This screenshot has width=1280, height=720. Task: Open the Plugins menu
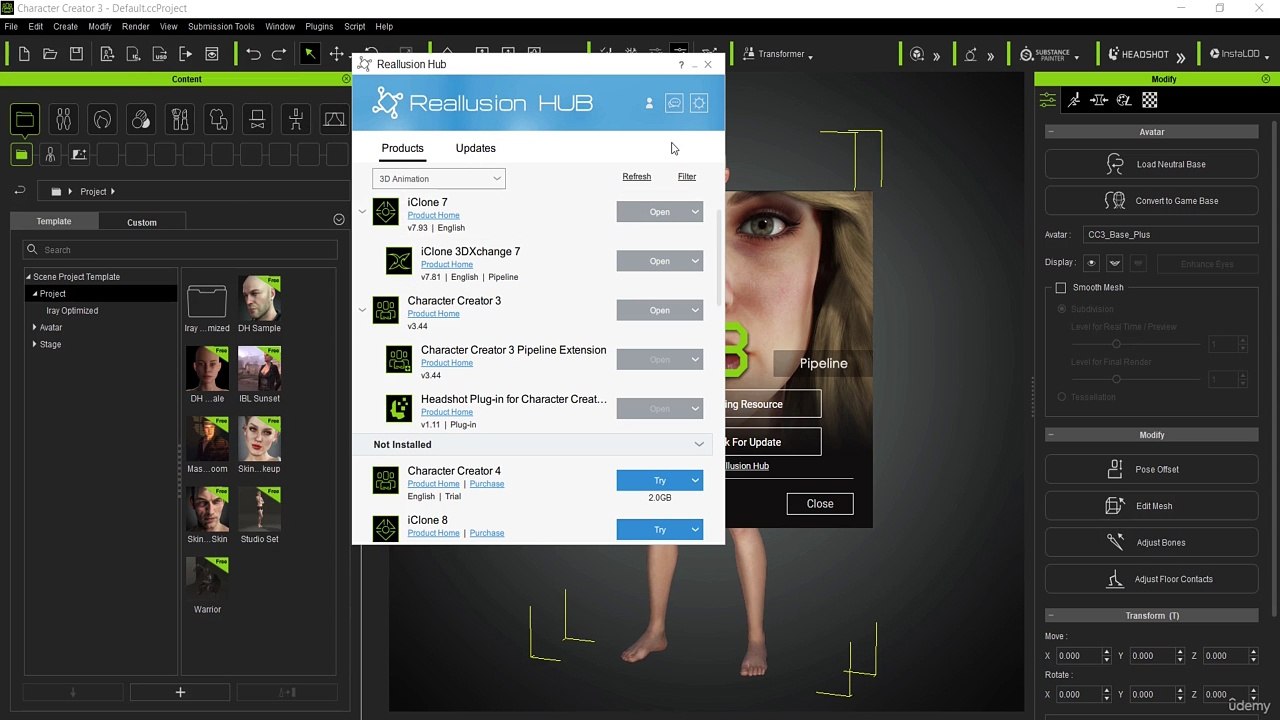pos(319,26)
